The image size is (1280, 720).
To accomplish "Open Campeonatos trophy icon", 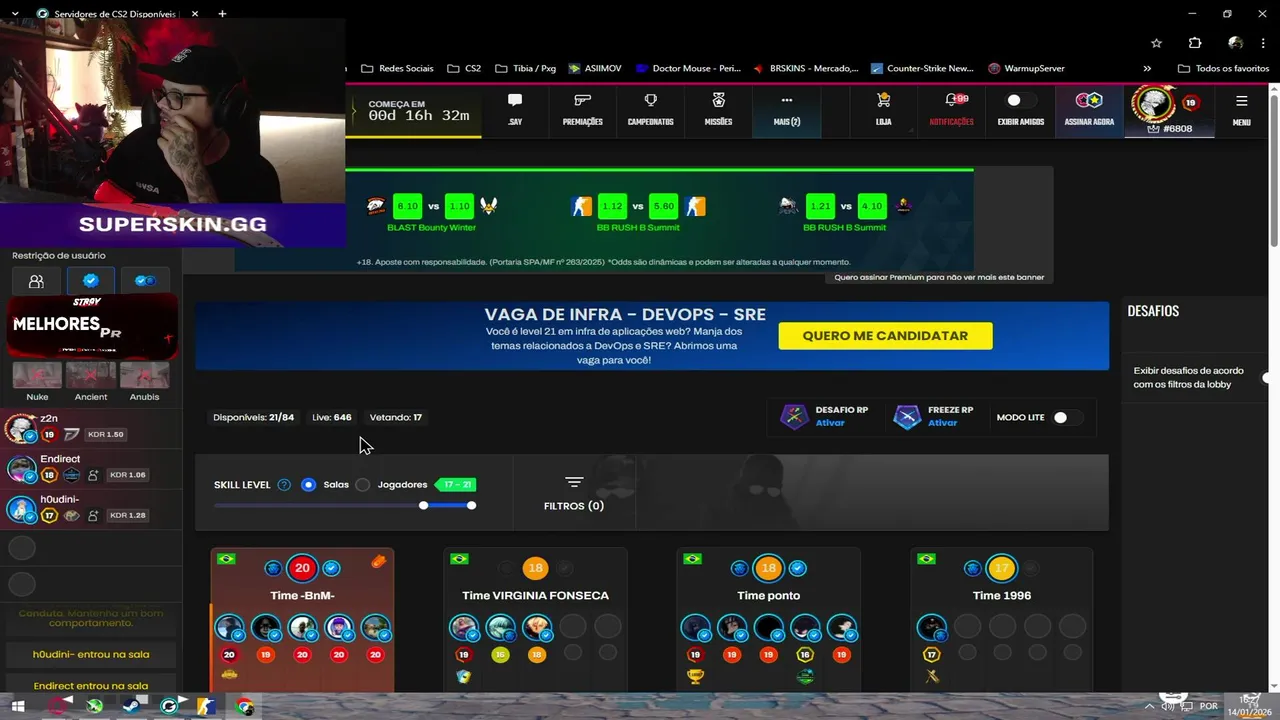I will click(651, 101).
